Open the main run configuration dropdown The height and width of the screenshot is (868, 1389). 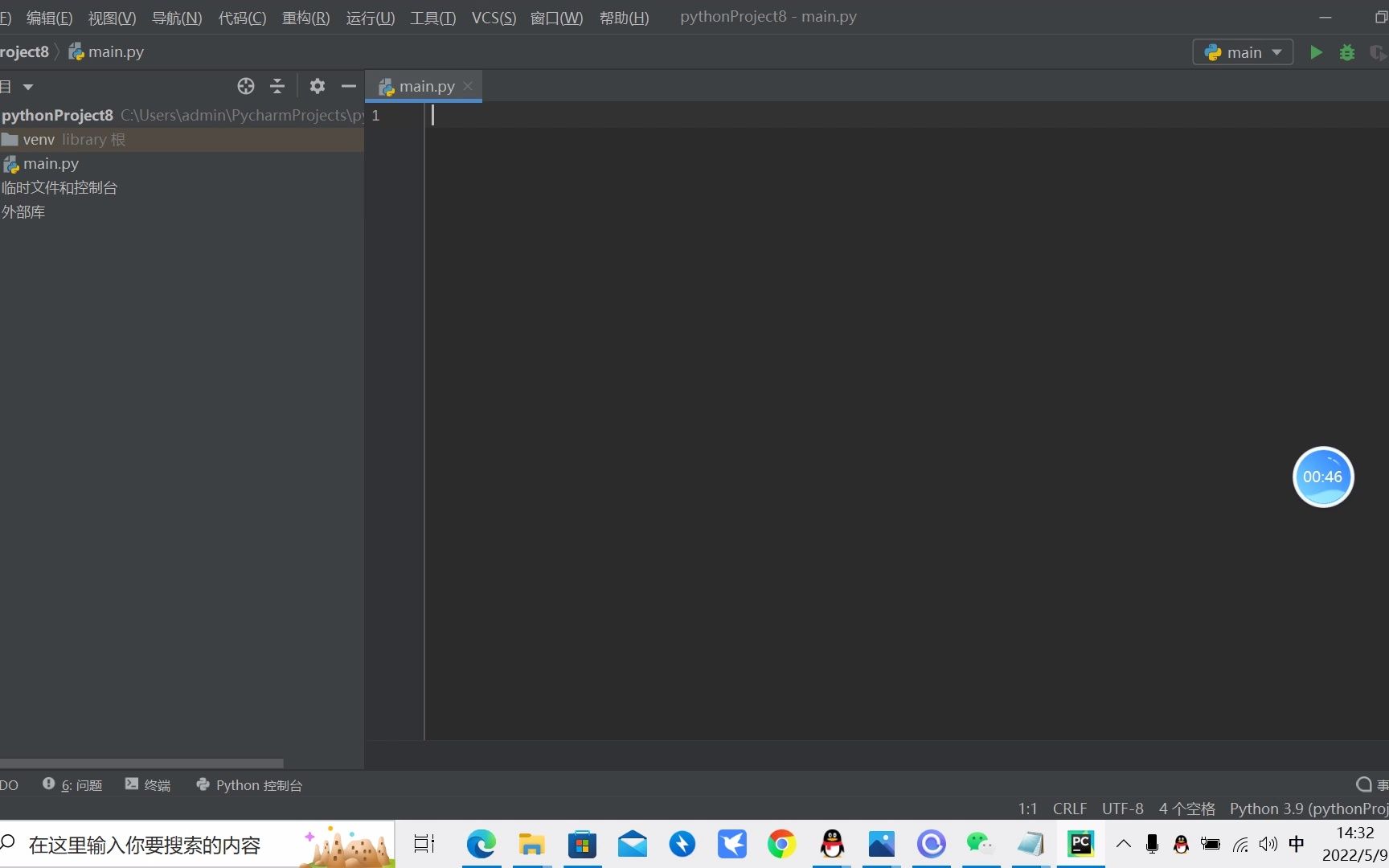[1243, 52]
